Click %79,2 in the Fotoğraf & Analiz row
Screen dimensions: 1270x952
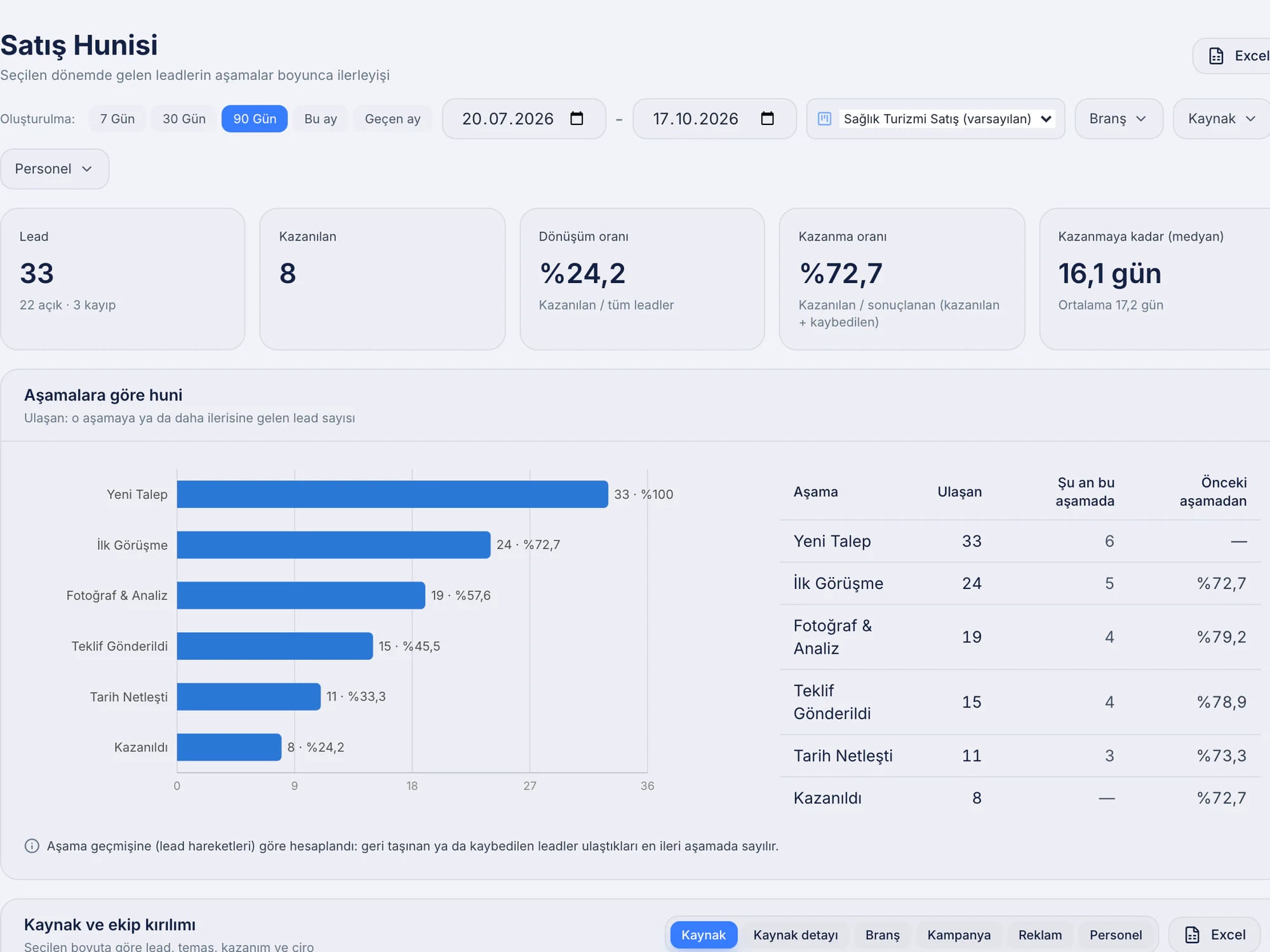coord(1221,637)
